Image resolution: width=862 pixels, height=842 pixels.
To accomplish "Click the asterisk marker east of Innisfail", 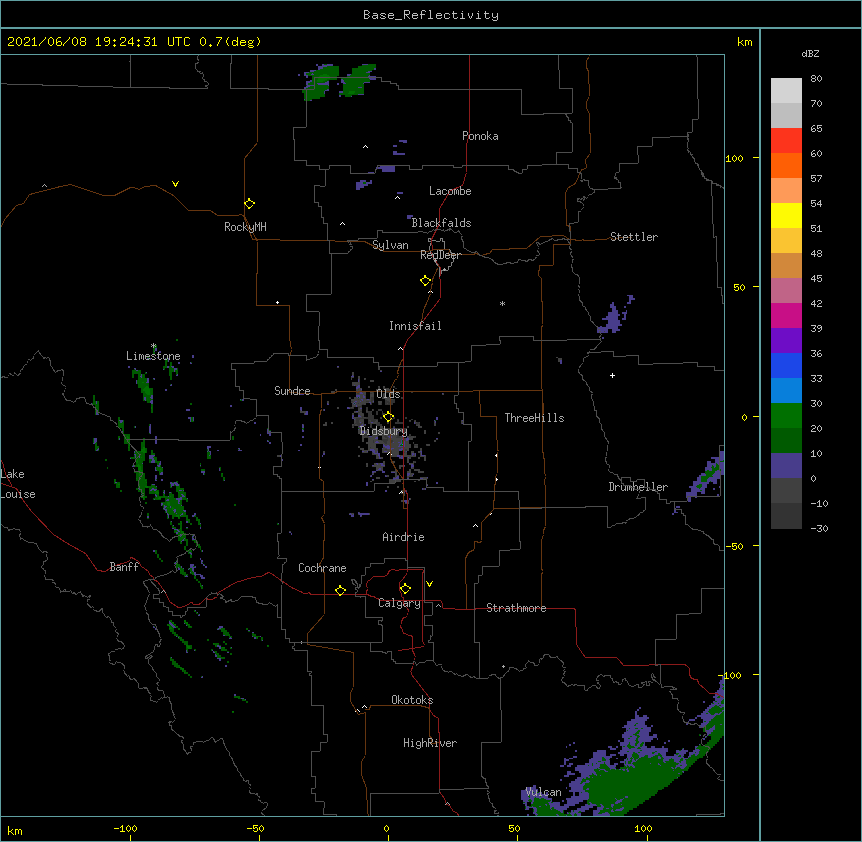I will 502,303.
